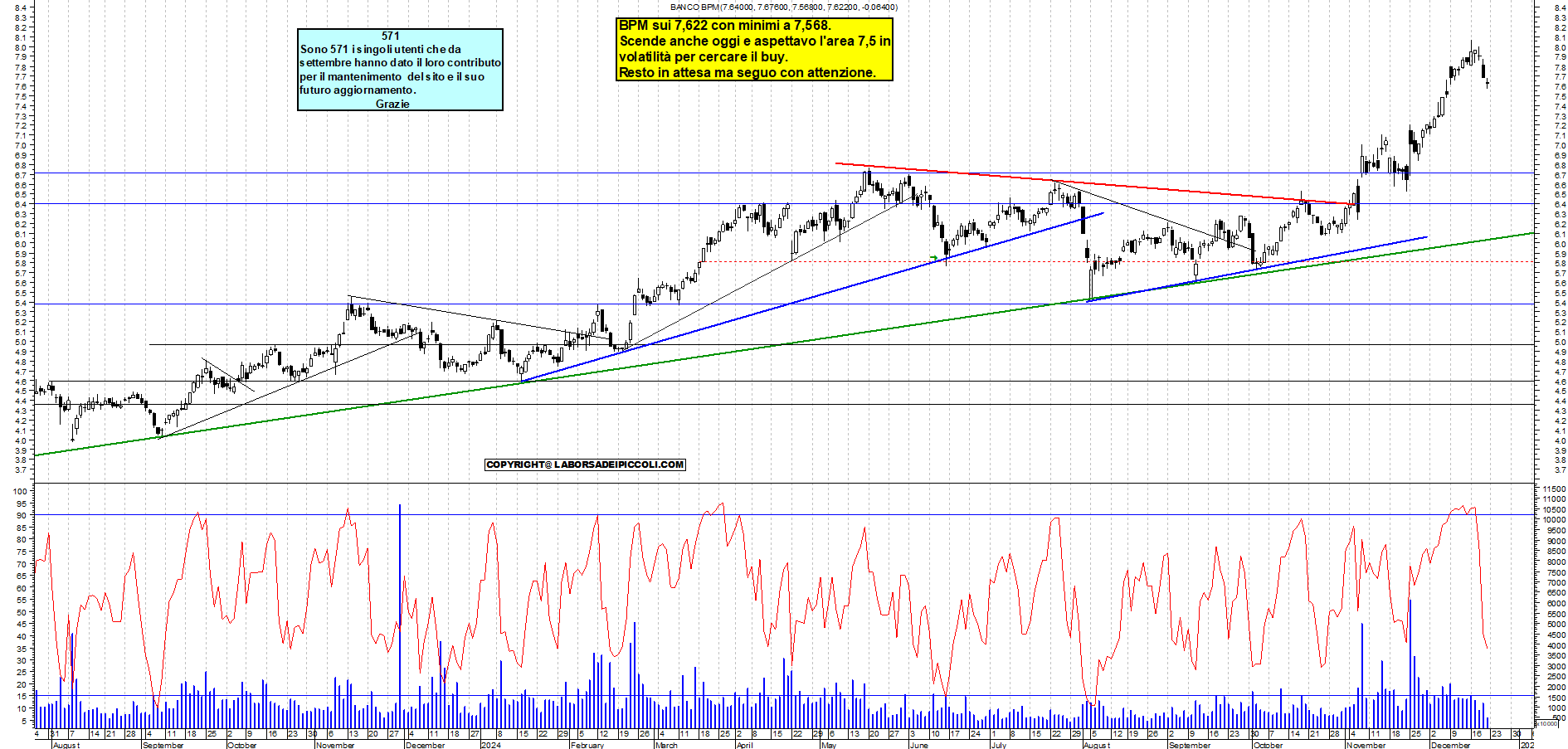The height and width of the screenshot is (749, 1568).
Task: Click the "February" month label
Action: pos(587,745)
